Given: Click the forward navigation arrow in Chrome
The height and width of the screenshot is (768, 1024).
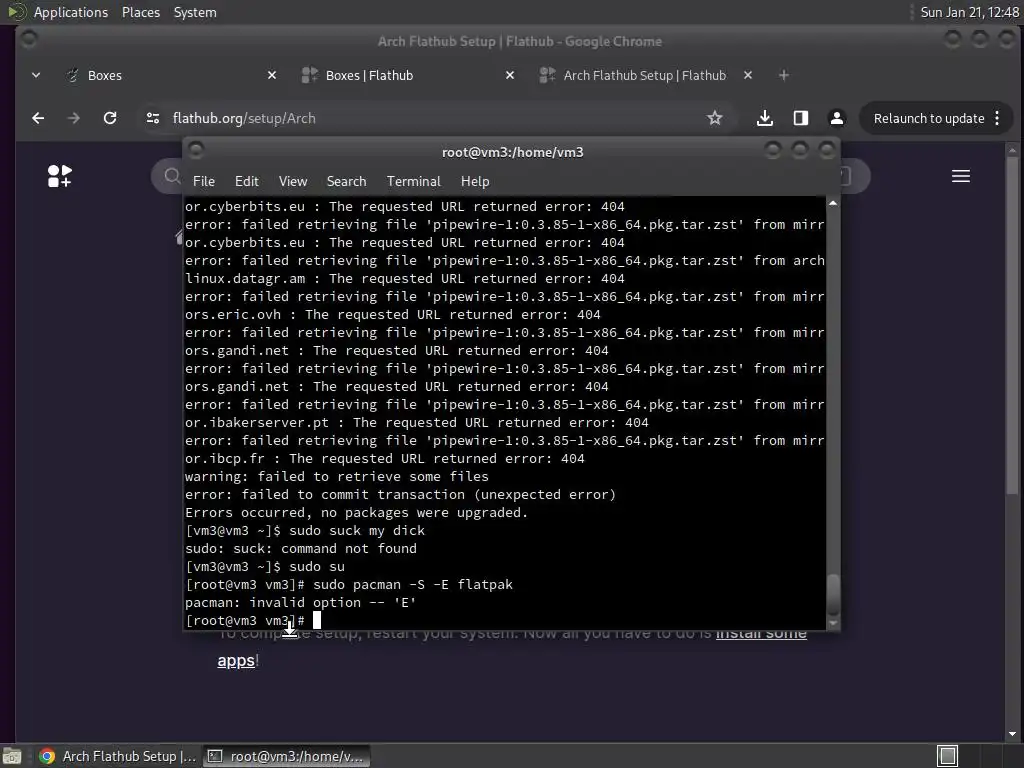Looking at the screenshot, I should tap(74, 118).
